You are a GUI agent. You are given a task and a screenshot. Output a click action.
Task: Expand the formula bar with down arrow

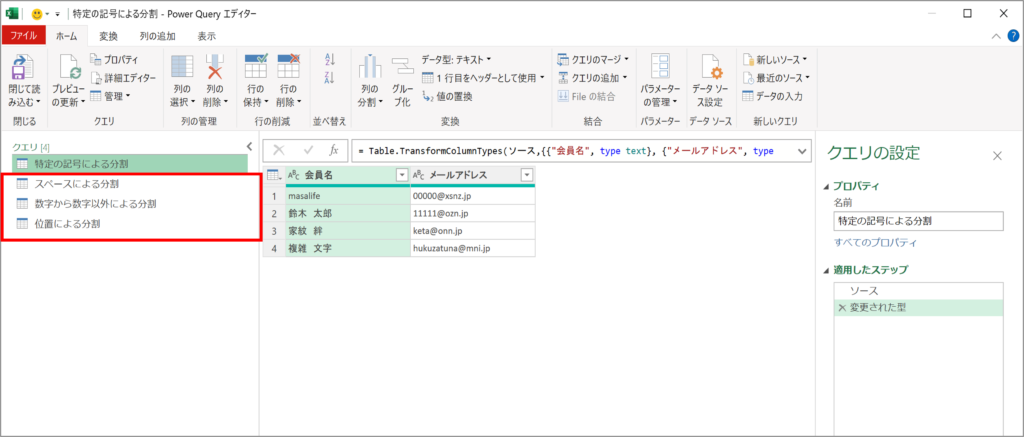click(x=803, y=151)
